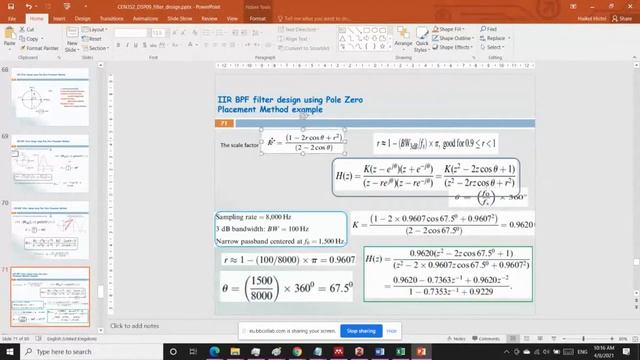Open Comments pane from status bar
Viewport: 640px width, 360px height.
click(x=486, y=339)
